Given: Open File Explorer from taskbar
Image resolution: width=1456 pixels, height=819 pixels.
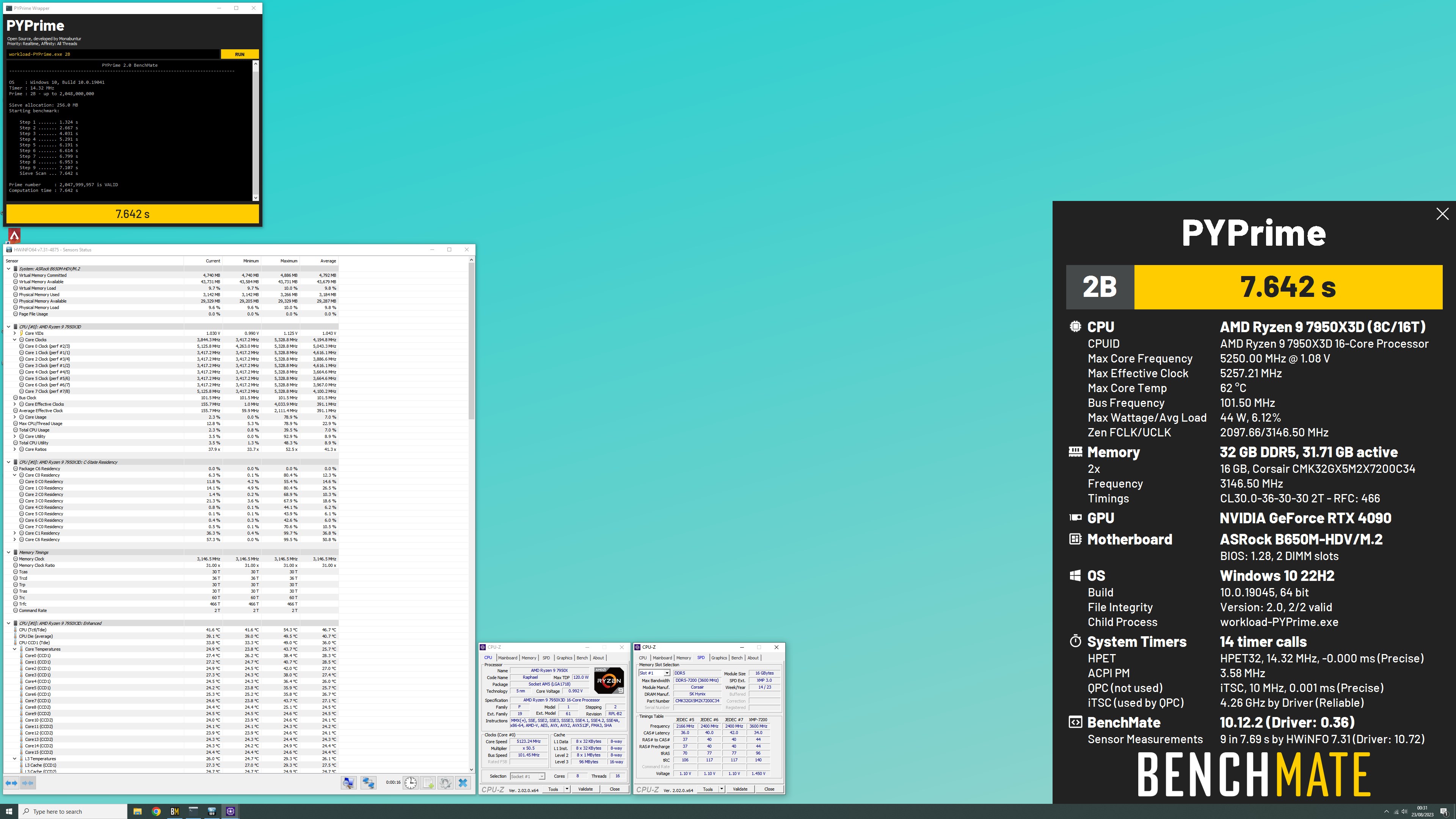Looking at the screenshot, I should [137, 811].
